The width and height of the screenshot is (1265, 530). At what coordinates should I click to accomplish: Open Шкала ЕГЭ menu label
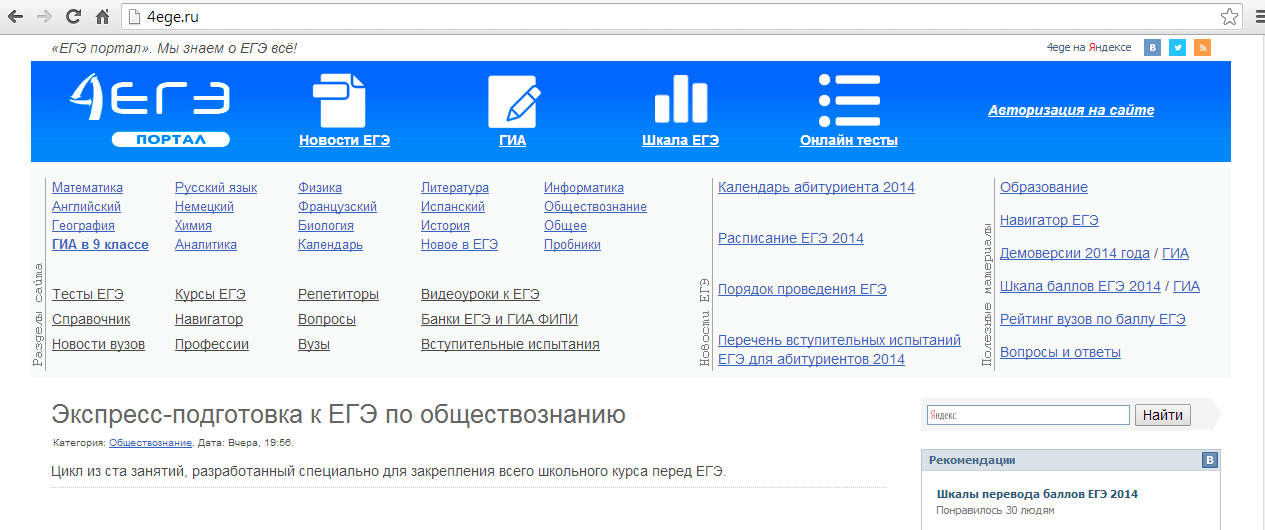coord(680,140)
